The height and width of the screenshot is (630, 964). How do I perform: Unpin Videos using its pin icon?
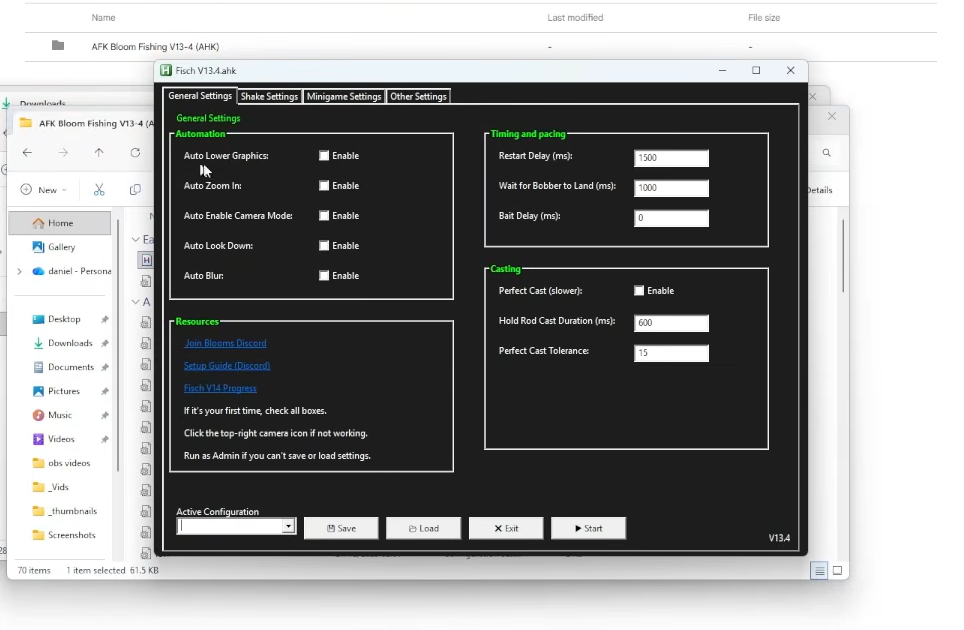(105, 439)
